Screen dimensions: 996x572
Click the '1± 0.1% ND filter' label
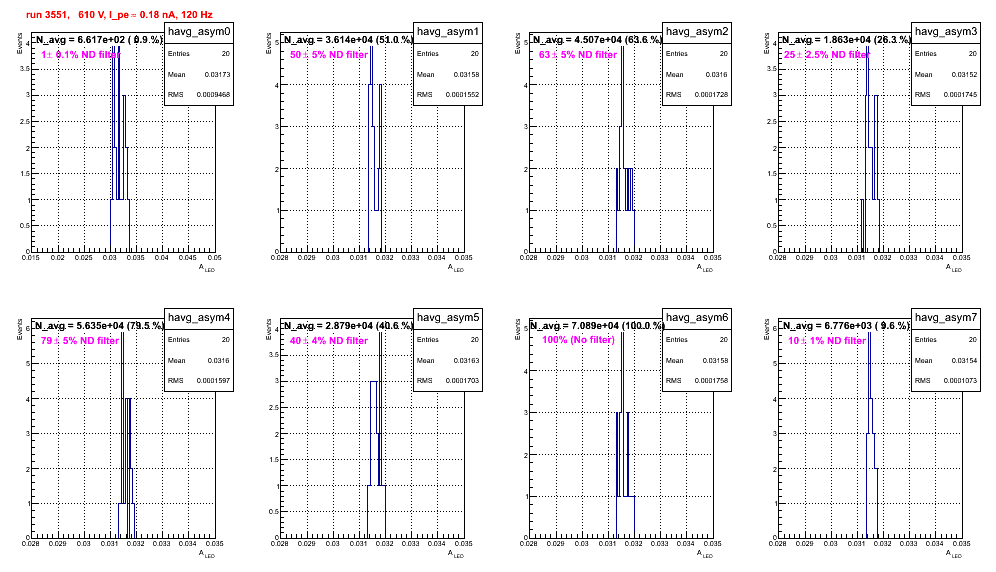pyautogui.click(x=80, y=55)
